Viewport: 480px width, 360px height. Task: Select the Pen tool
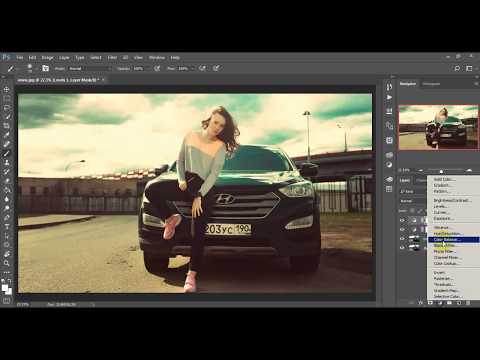click(6, 217)
